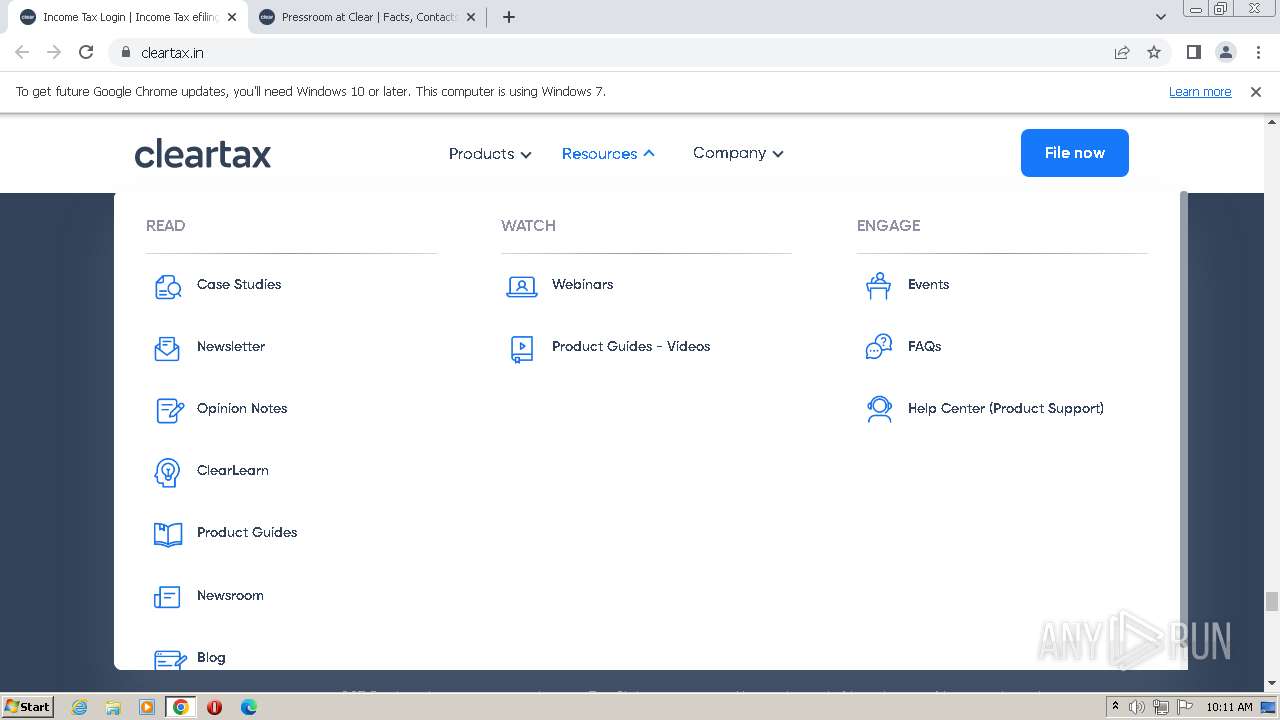Viewport: 1280px width, 720px height.
Task: Click the ClearLearn lightbulb head icon
Action: pos(167,472)
